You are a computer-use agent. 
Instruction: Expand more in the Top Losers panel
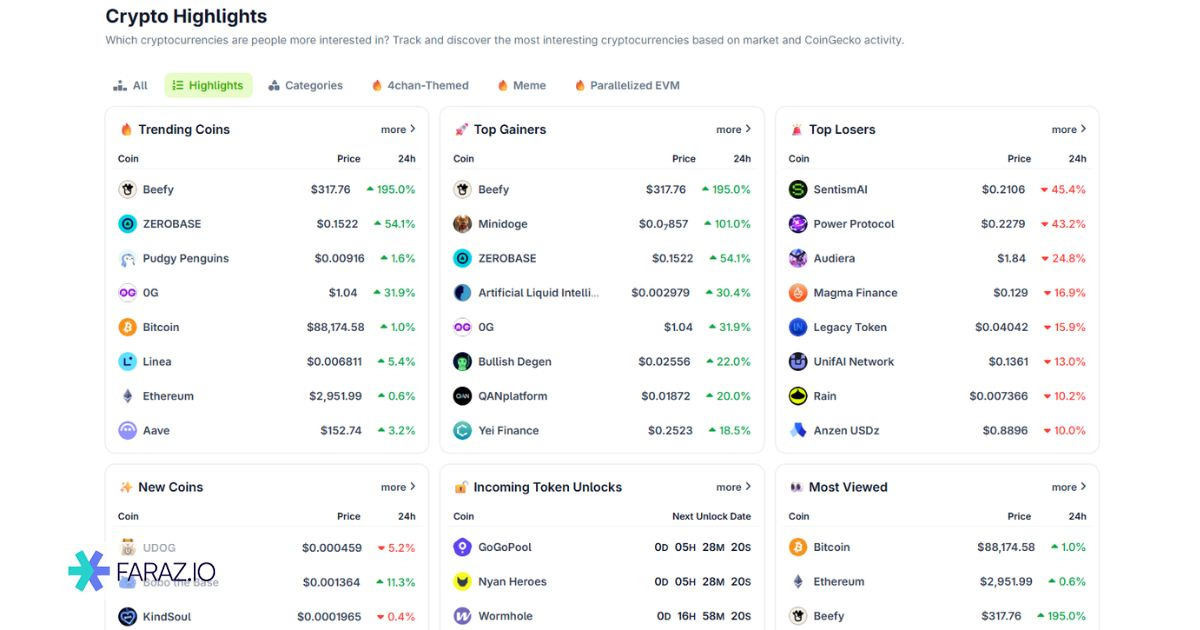[x=1068, y=130]
